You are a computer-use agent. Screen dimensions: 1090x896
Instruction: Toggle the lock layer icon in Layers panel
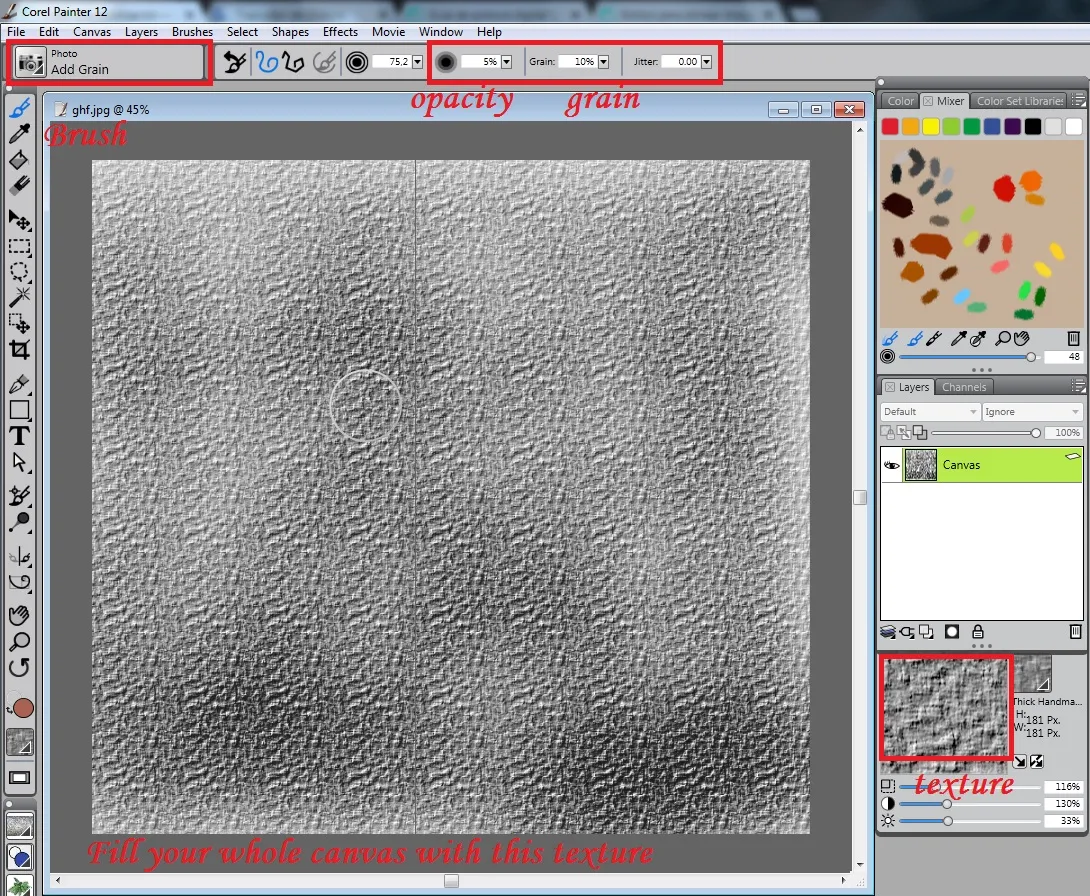pos(977,632)
